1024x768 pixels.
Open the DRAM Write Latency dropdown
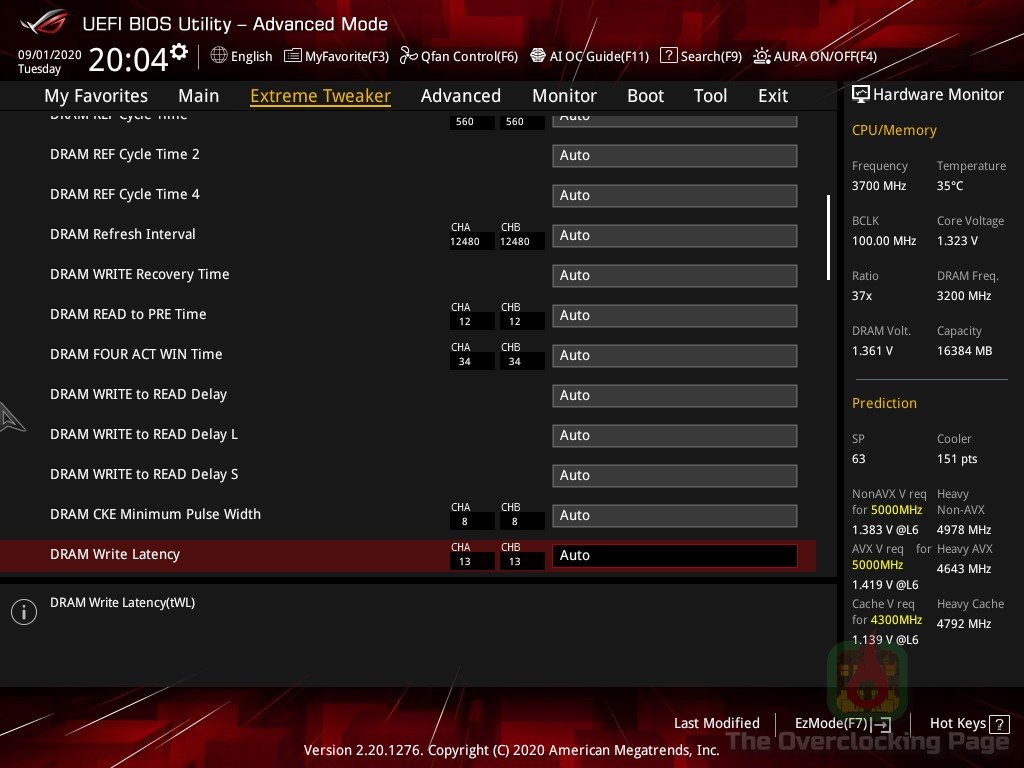click(674, 554)
